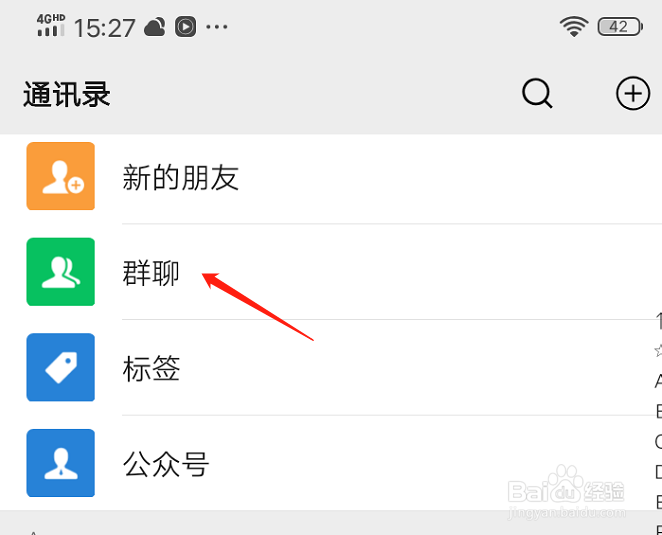662x535 pixels.
Task: Tap the Wi-Fi status icon
Action: [x=574, y=27]
